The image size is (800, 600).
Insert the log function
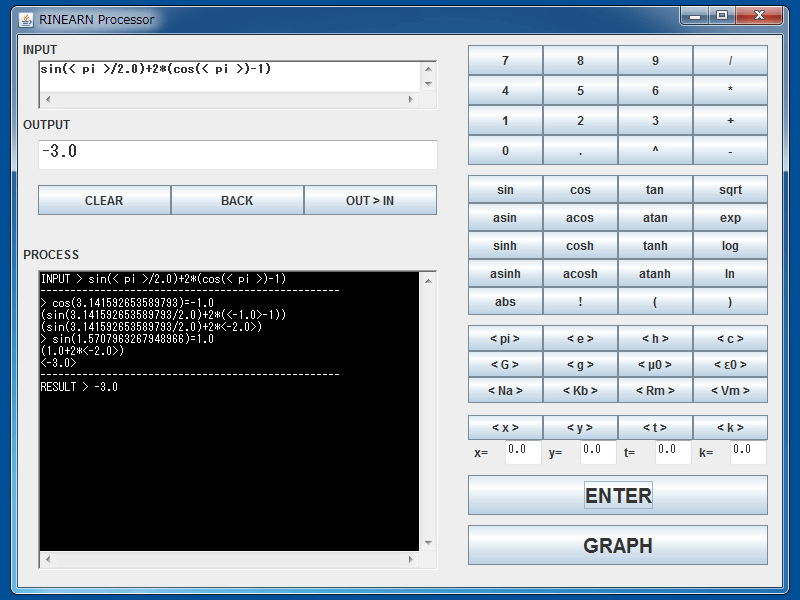tap(730, 246)
